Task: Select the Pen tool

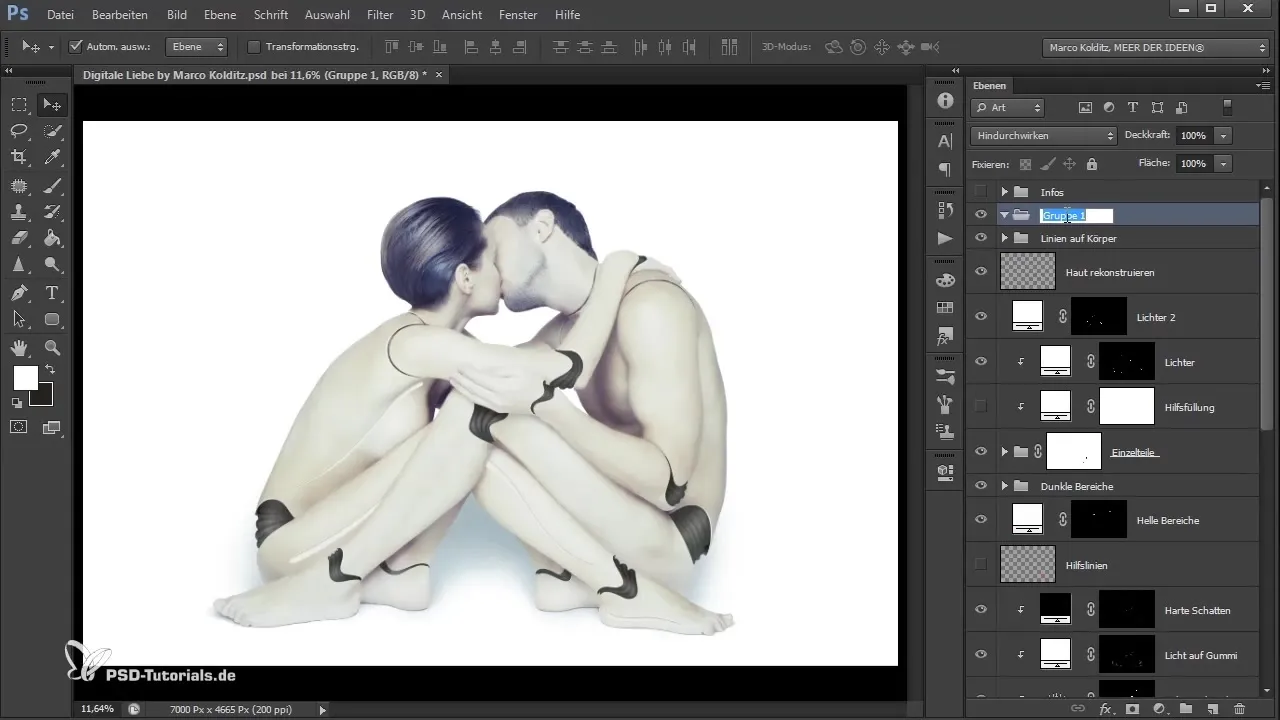Action: click(19, 293)
